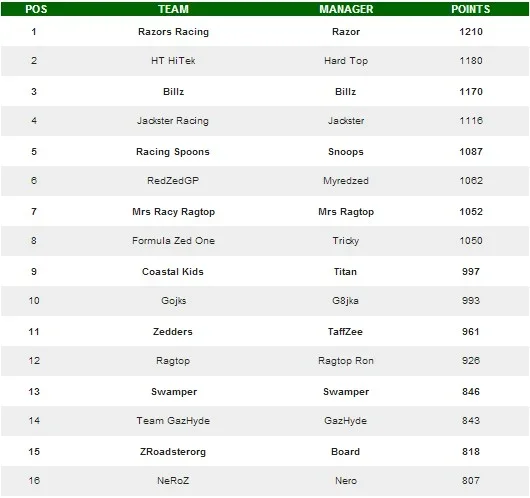Click the points value 846

coord(471,392)
